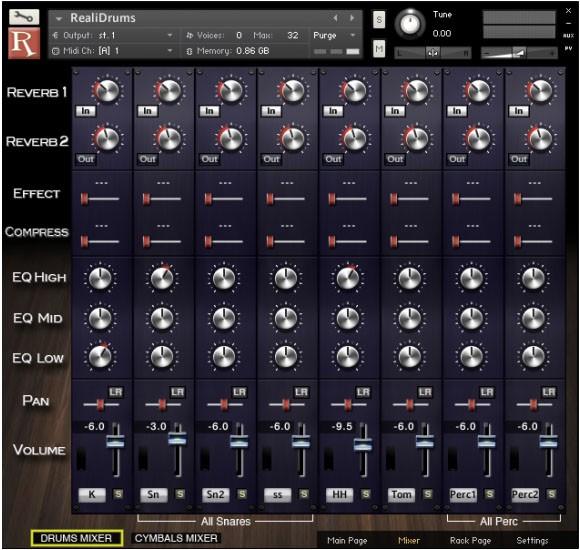Click volume fader on HH channel
This screenshot has height=550, width=580.
[363, 444]
